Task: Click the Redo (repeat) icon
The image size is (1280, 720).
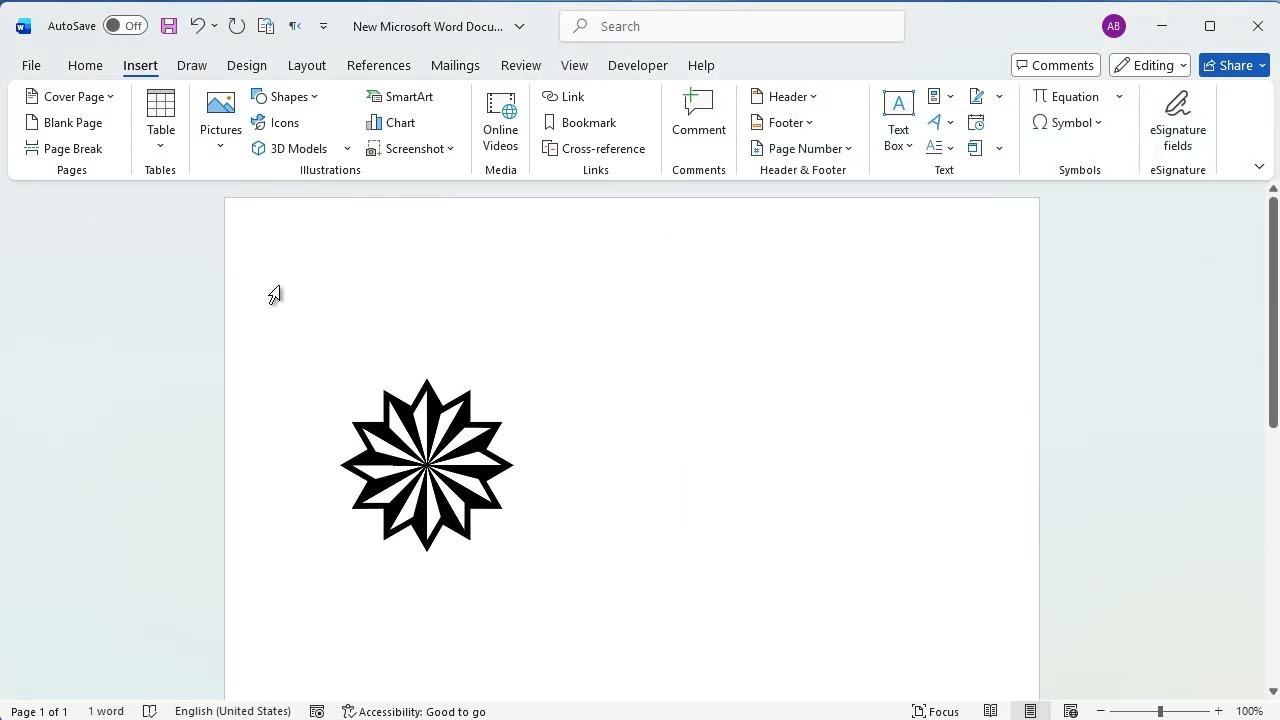Action: pyautogui.click(x=236, y=26)
